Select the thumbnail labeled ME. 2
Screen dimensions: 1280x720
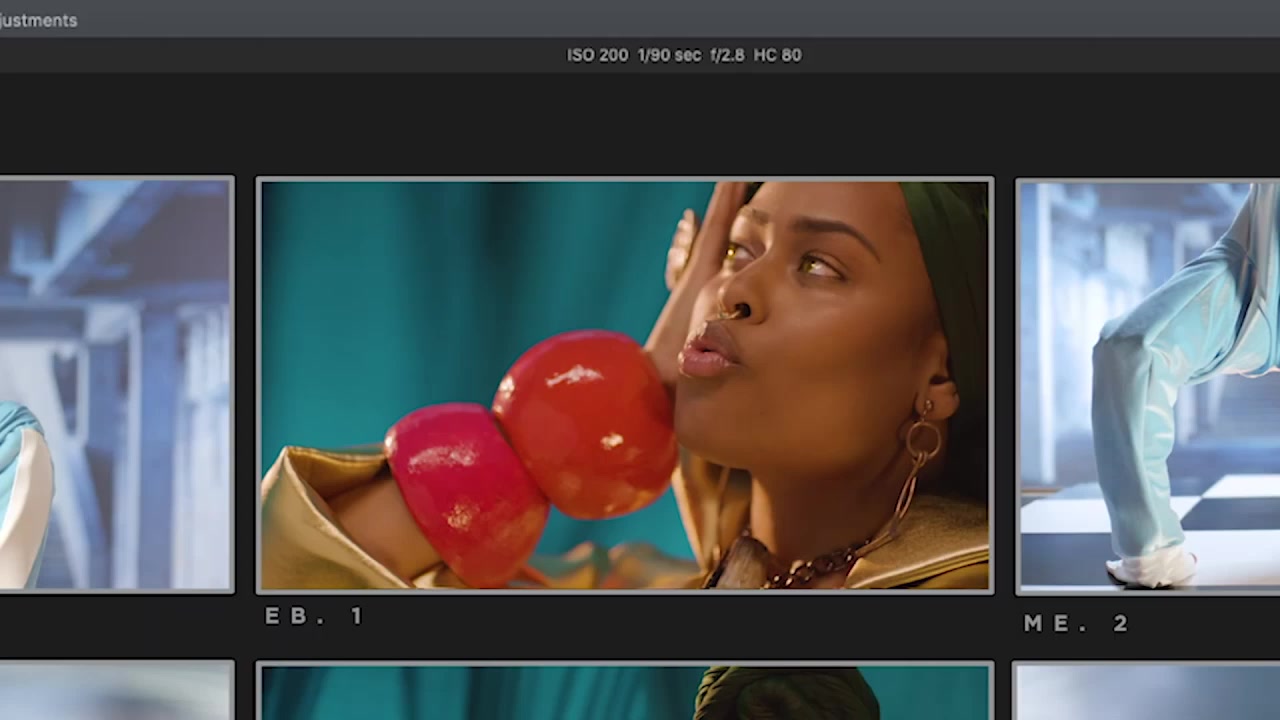[x=1148, y=386]
